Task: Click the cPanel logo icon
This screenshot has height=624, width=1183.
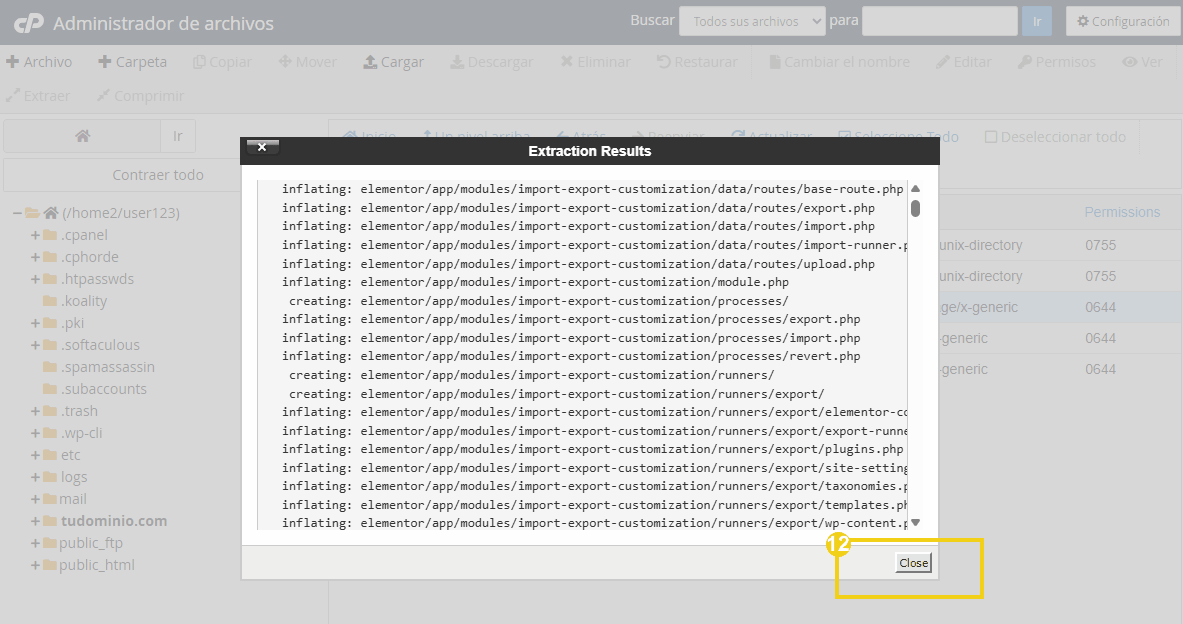Action: pyautogui.click(x=28, y=23)
